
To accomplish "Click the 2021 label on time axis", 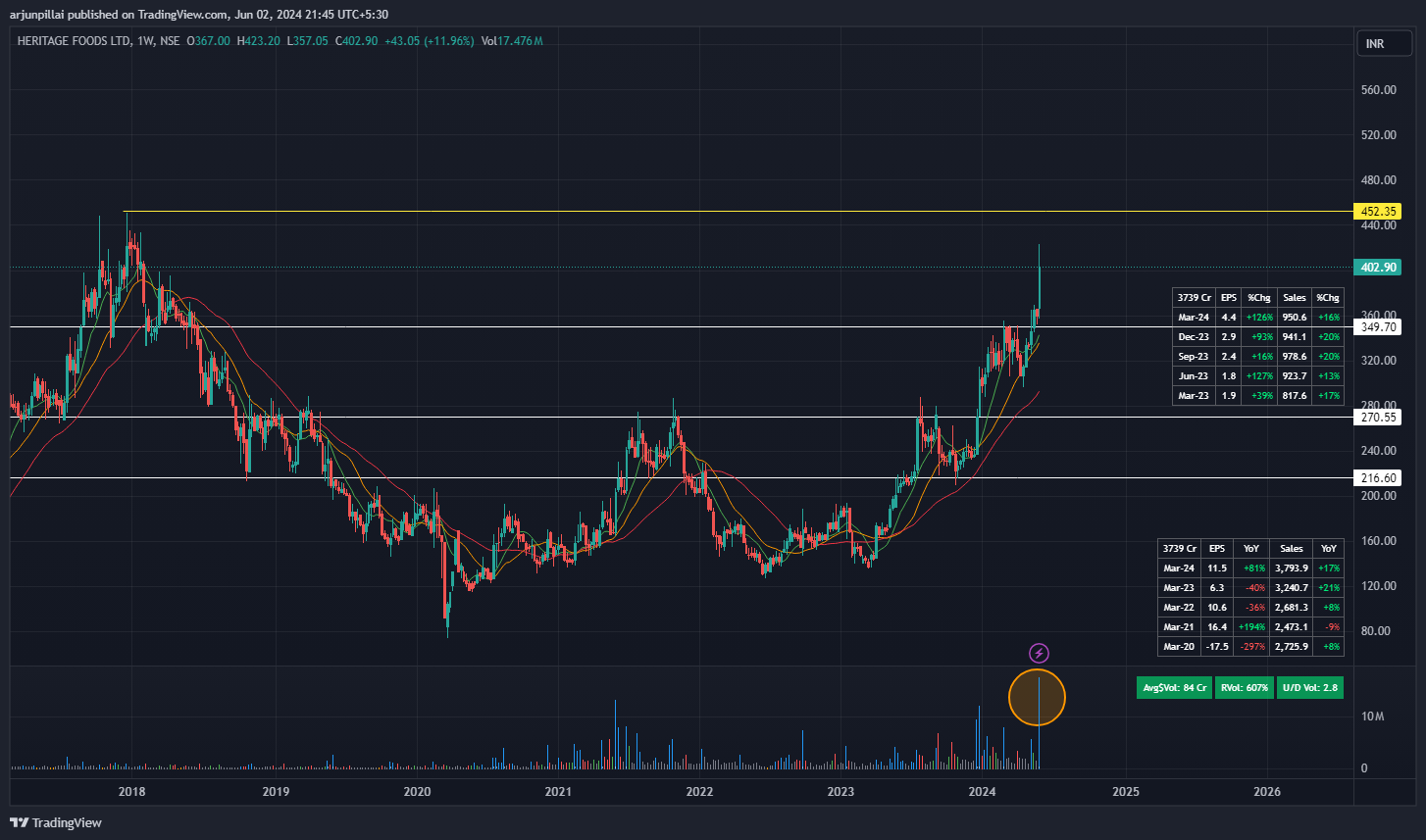I will pos(558,791).
